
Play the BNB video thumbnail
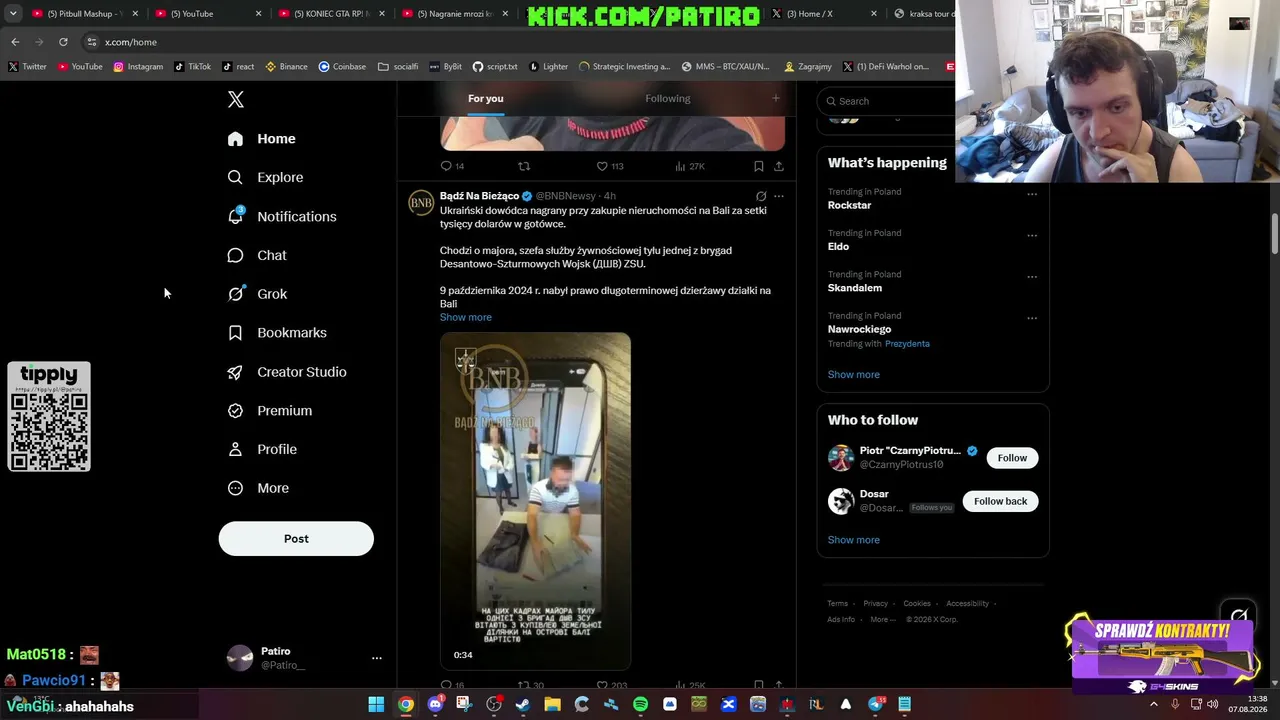(535, 501)
